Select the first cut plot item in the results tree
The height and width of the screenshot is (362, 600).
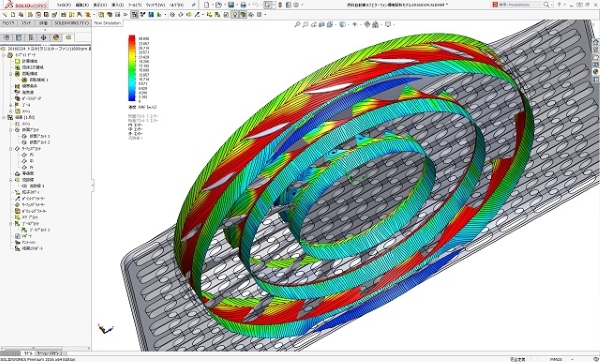pos(37,136)
